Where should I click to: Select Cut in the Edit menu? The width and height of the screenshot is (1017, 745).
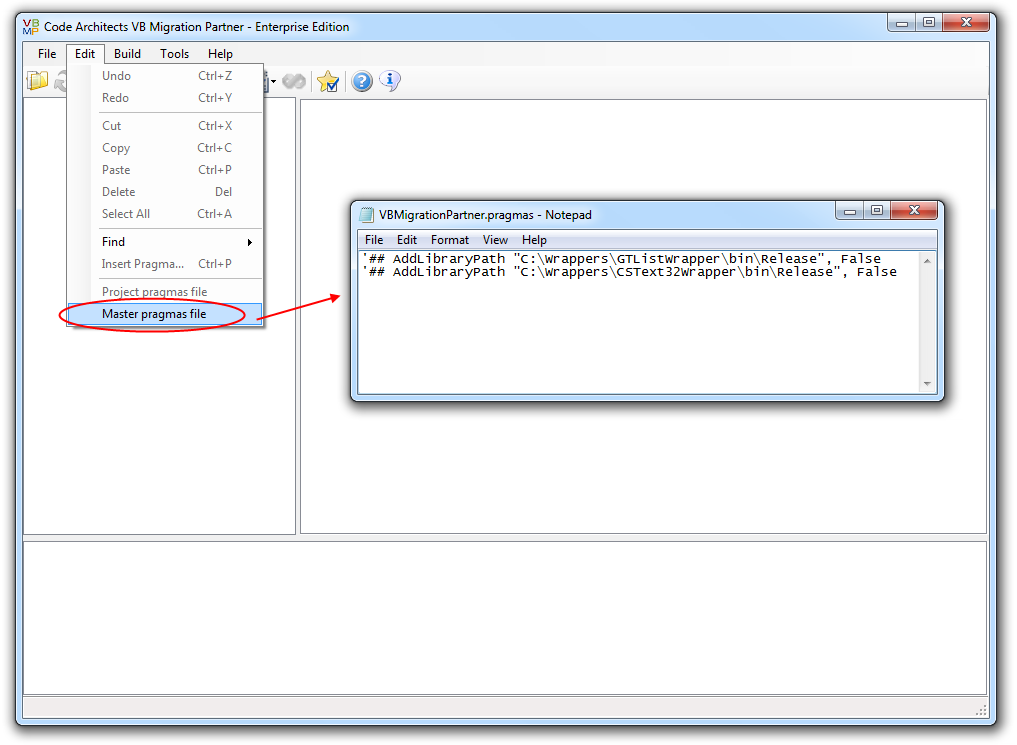tap(165, 126)
